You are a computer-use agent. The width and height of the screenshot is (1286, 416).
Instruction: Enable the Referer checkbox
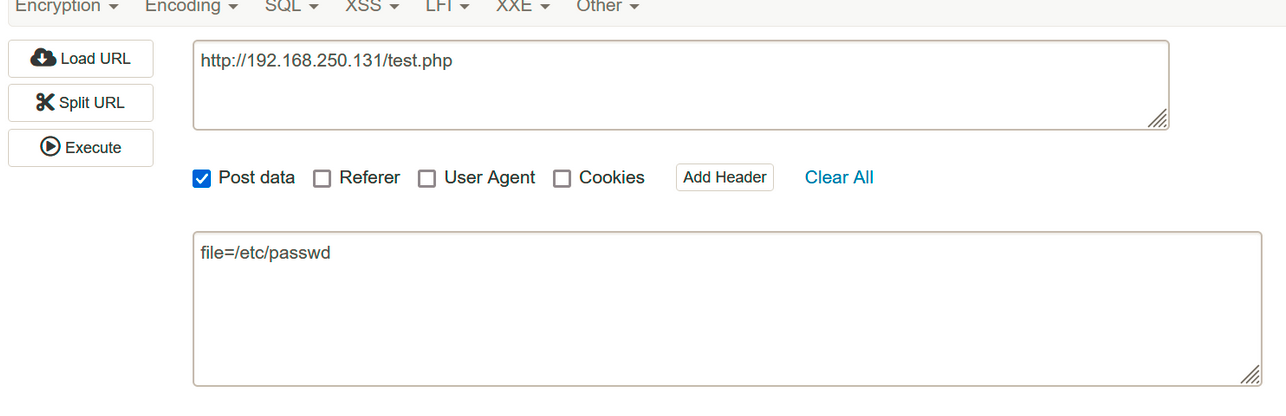click(322, 179)
